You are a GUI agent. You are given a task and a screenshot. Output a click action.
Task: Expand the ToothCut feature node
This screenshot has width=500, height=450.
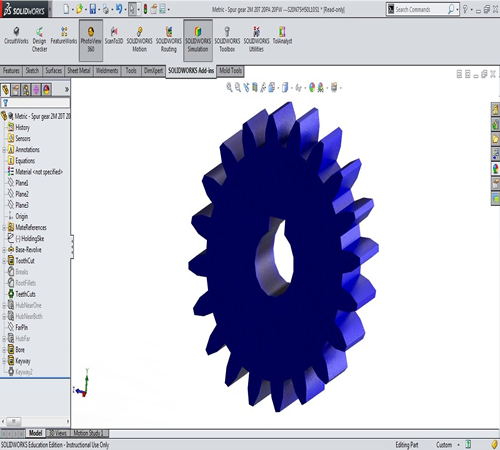click(4, 261)
